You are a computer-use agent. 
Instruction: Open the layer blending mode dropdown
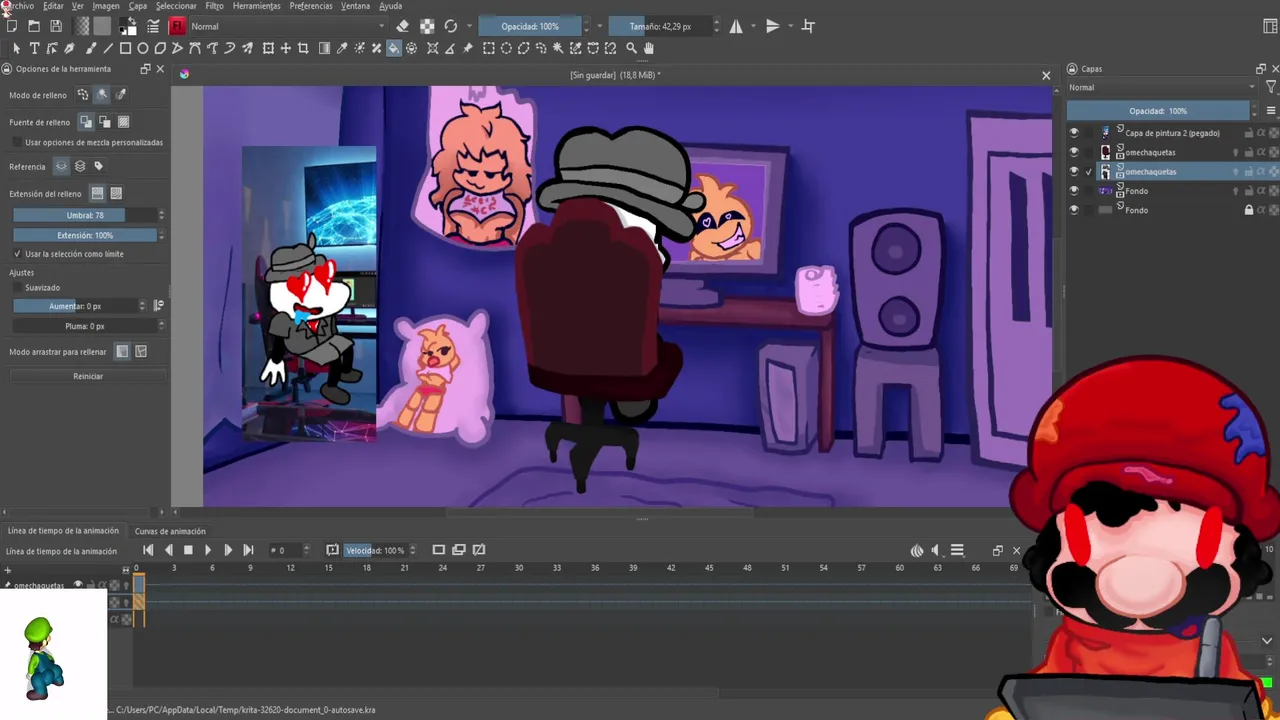[x=1162, y=88]
